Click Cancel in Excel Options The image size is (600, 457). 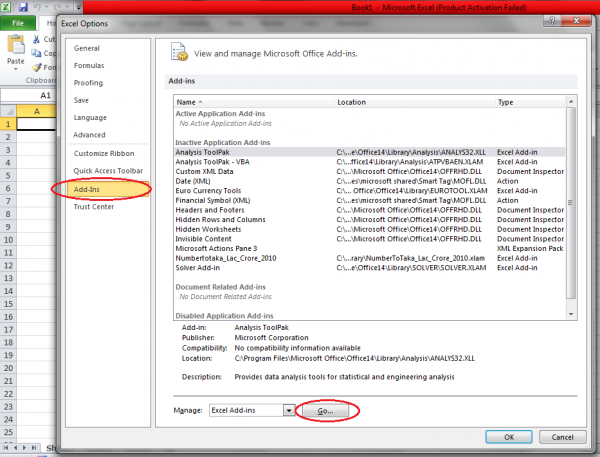pyautogui.click(x=562, y=437)
